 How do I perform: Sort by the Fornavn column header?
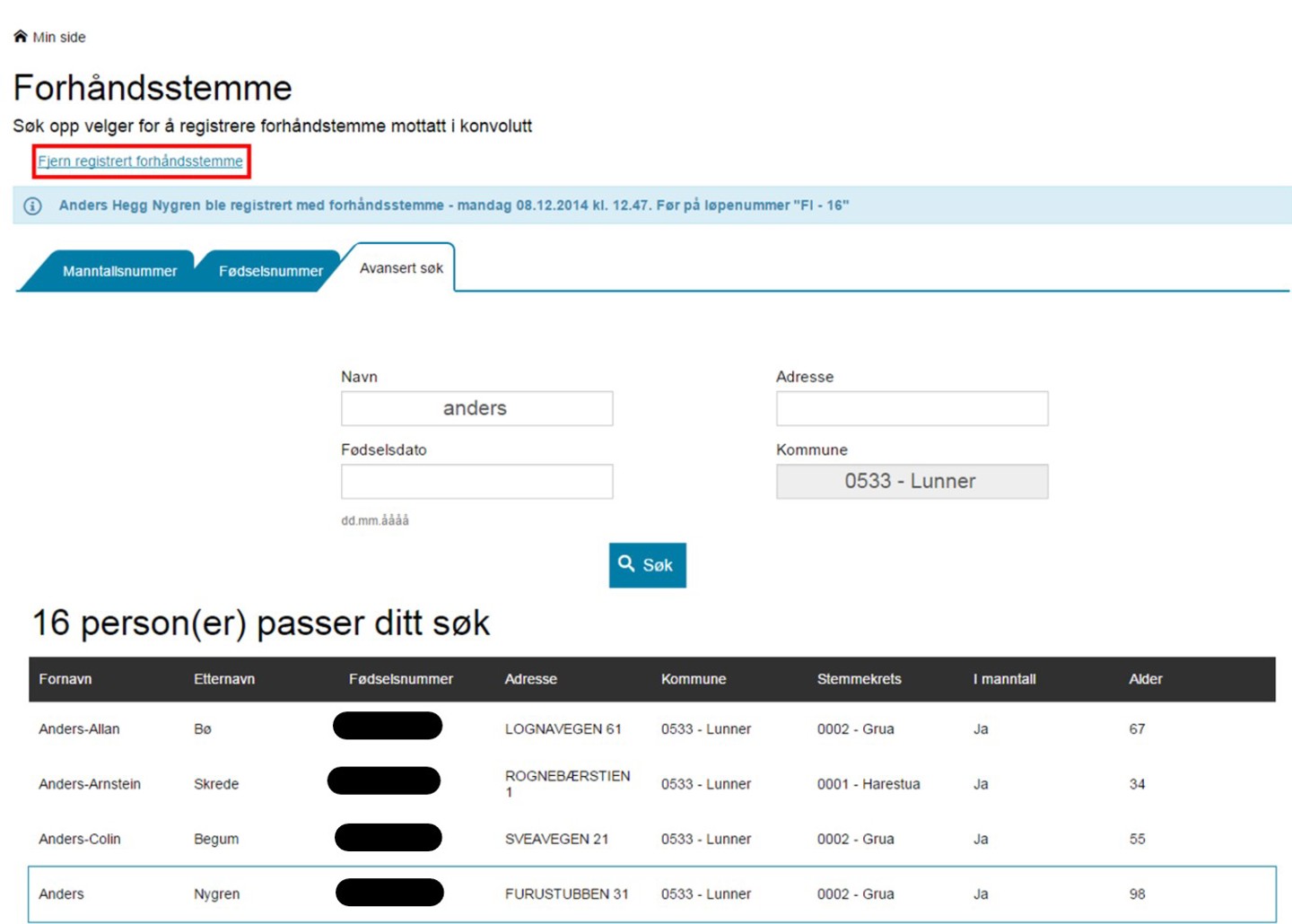65,679
